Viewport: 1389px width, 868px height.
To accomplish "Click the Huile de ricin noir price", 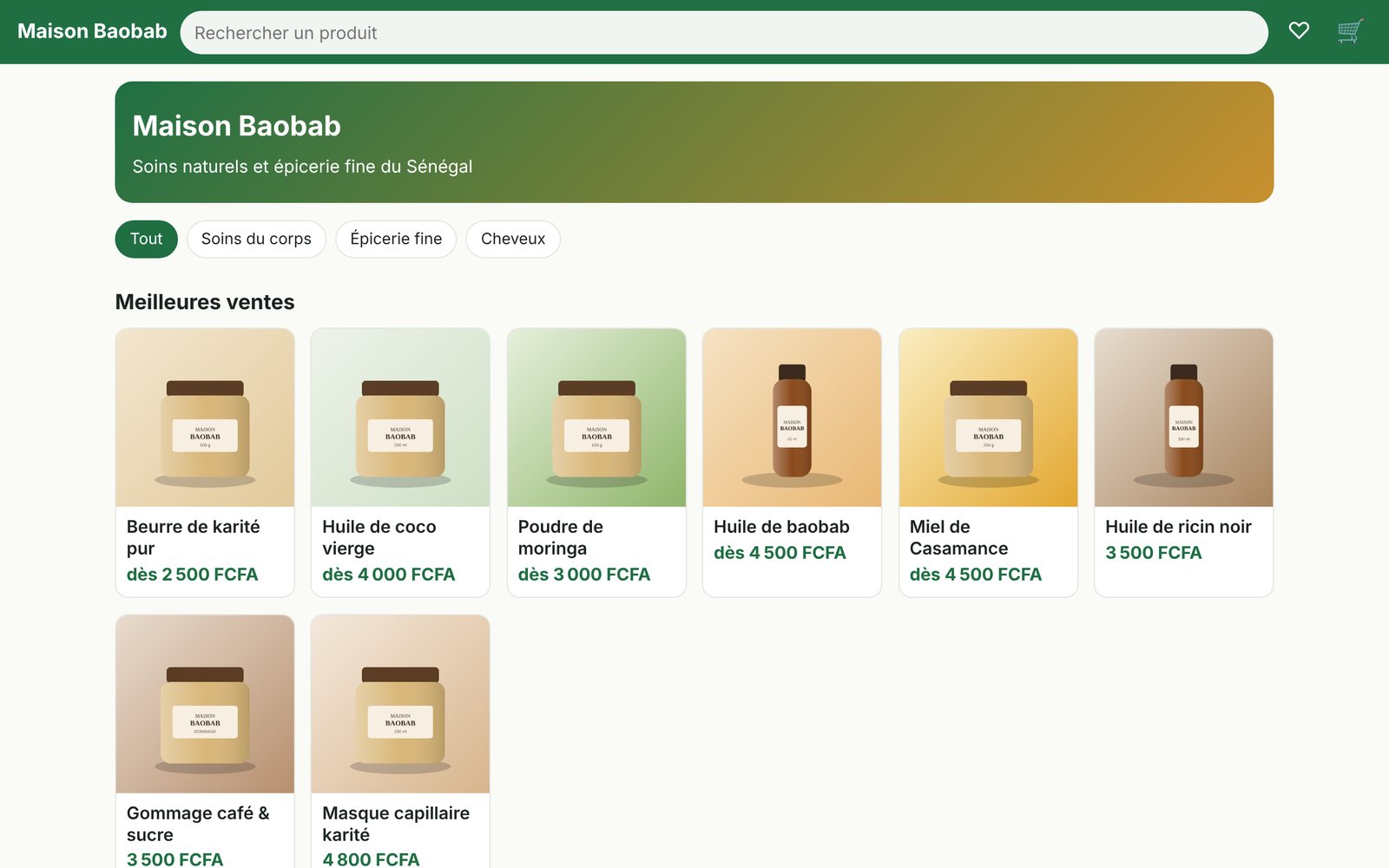I will (1153, 553).
